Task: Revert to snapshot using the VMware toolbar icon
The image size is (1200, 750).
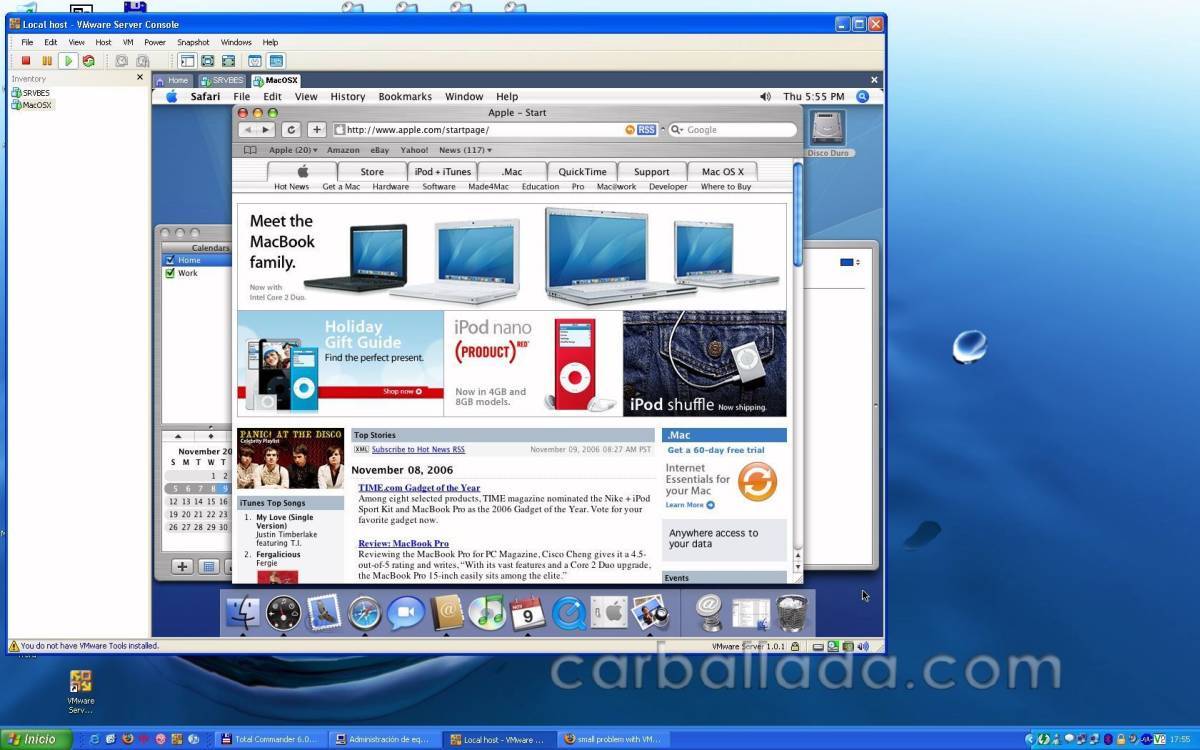Action: pos(144,61)
